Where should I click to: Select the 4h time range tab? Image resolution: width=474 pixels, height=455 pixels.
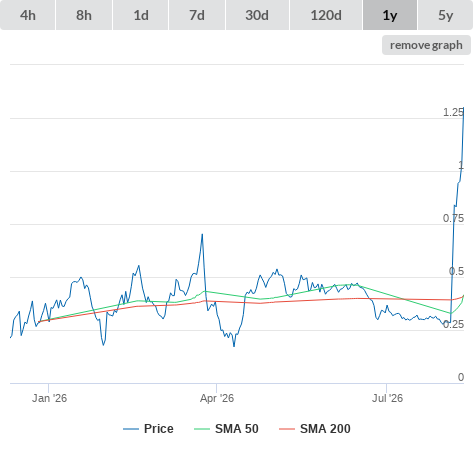click(x=28, y=15)
